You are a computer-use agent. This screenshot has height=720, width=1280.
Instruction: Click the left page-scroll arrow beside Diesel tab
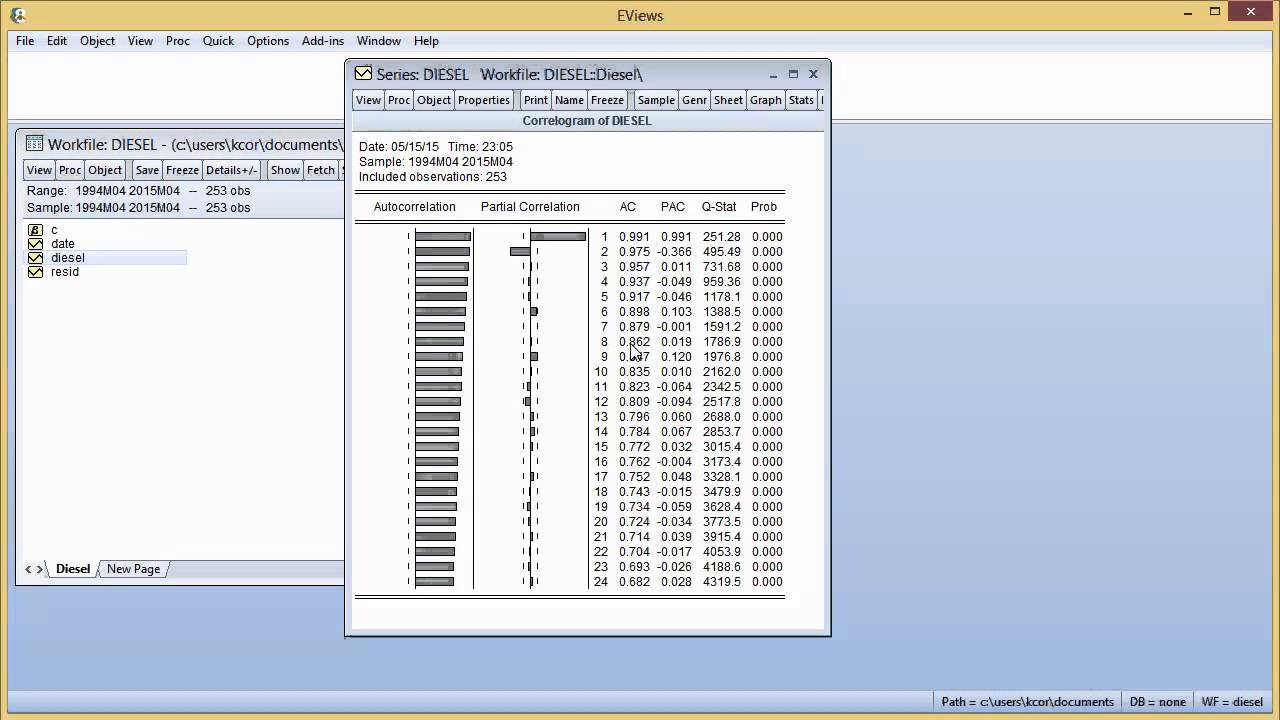(29, 569)
